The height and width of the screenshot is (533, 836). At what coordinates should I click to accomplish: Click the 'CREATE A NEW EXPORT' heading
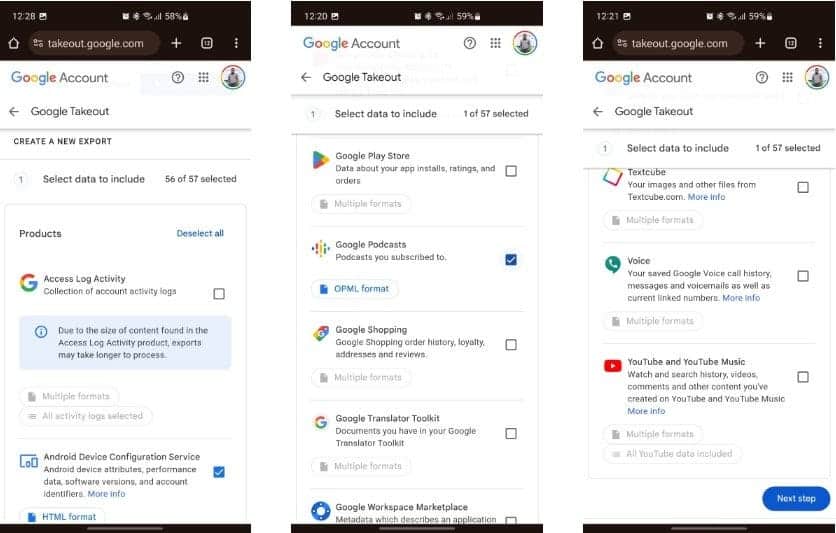pos(62,141)
